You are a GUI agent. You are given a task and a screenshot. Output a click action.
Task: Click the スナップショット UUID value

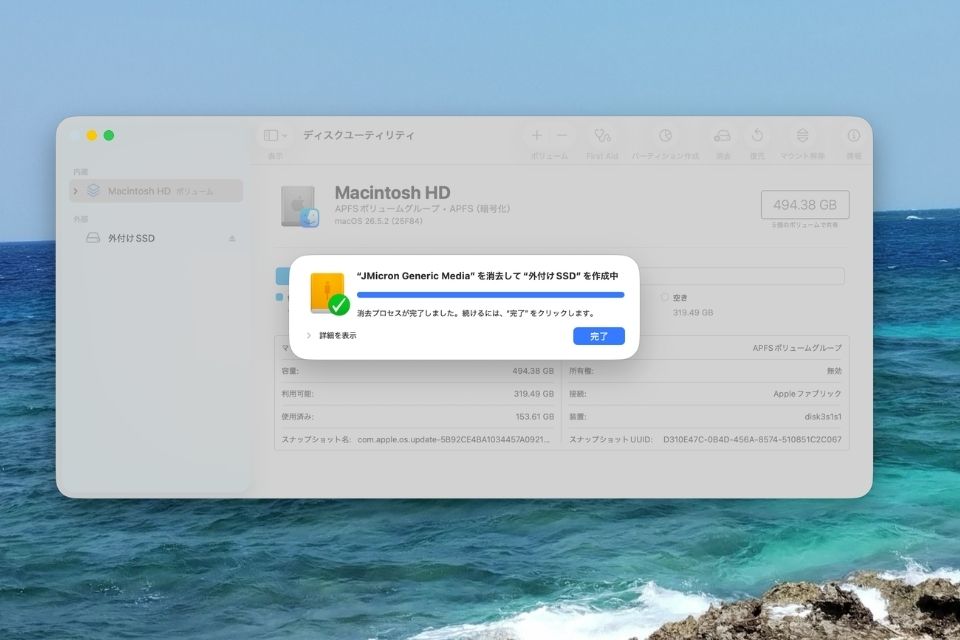(752, 439)
